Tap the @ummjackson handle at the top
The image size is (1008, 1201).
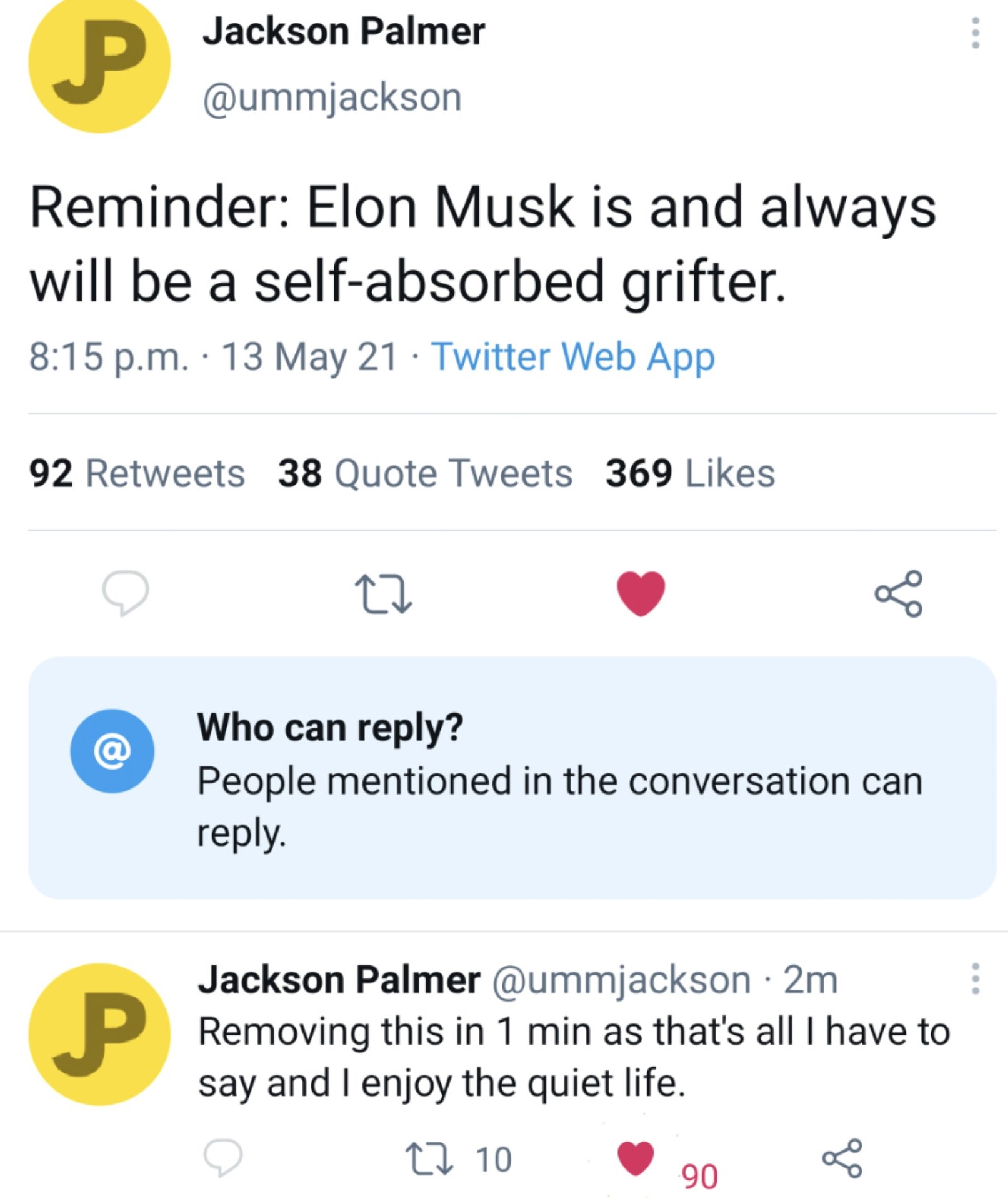pyautogui.click(x=332, y=98)
